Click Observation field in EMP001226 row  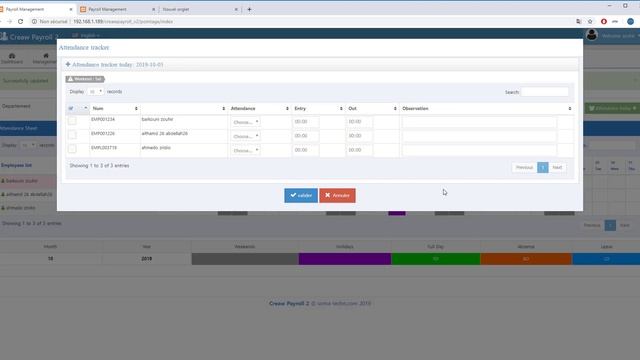pos(479,136)
